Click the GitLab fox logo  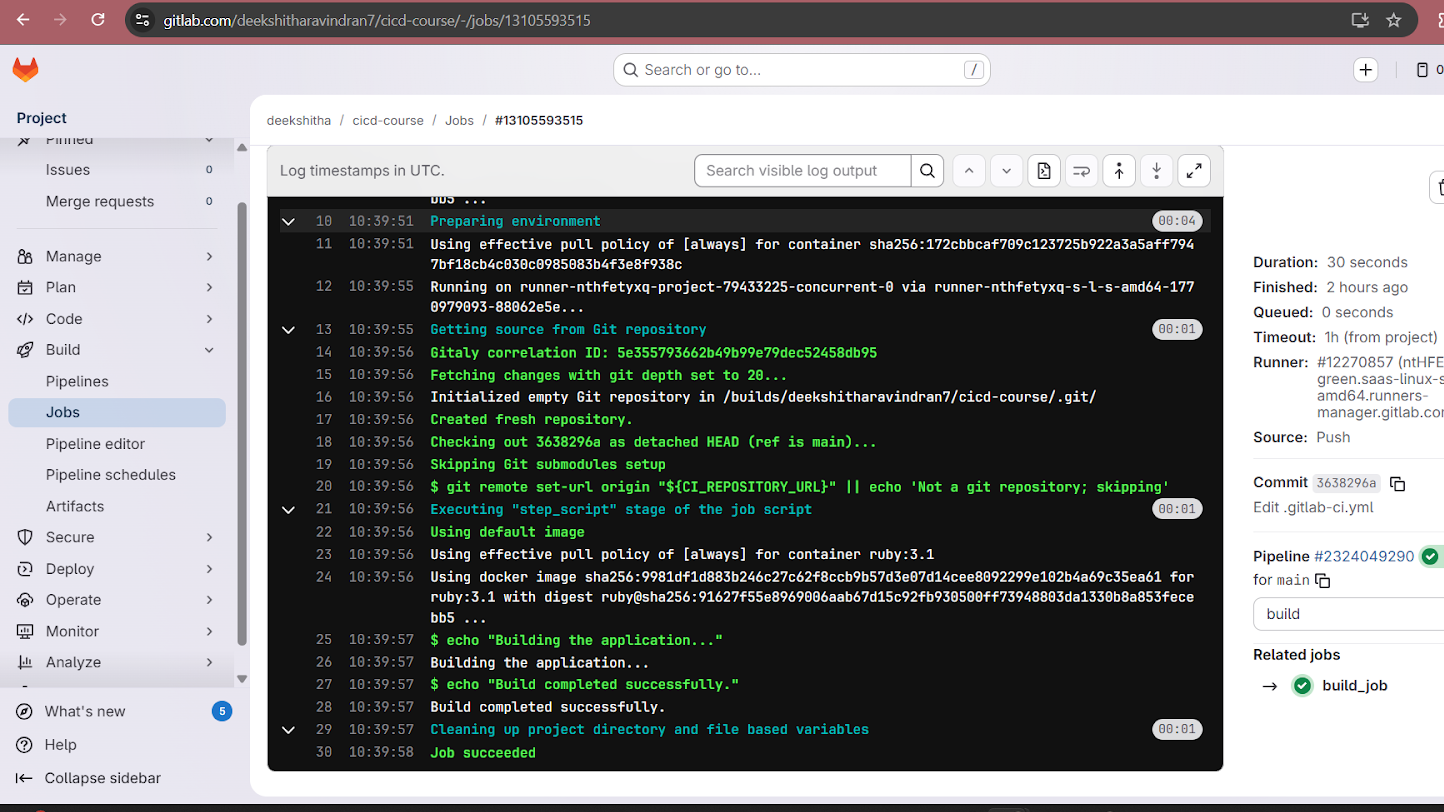[x=25, y=70]
